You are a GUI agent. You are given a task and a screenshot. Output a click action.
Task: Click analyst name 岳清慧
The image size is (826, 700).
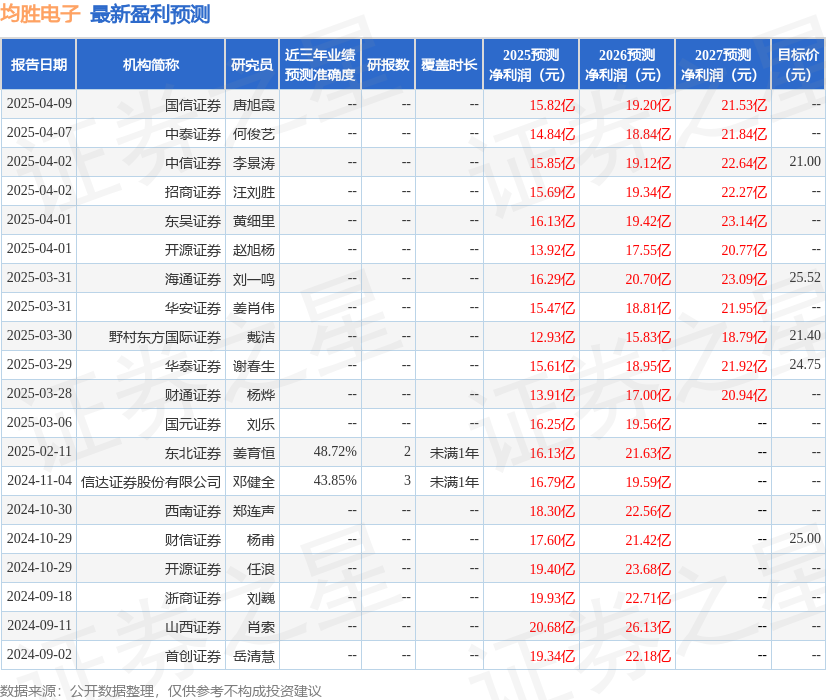[x=254, y=656]
